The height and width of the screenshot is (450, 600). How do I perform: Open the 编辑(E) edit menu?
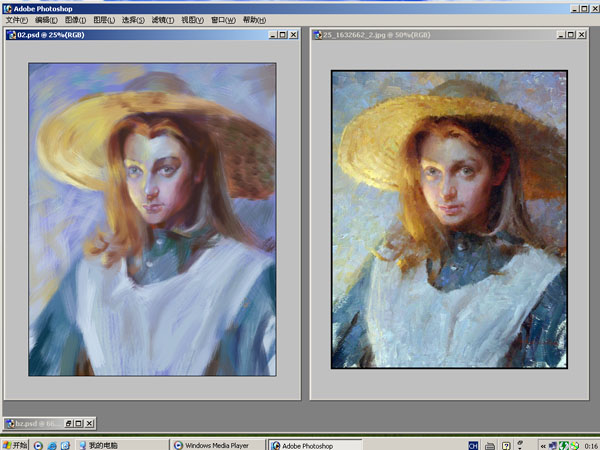click(46, 20)
